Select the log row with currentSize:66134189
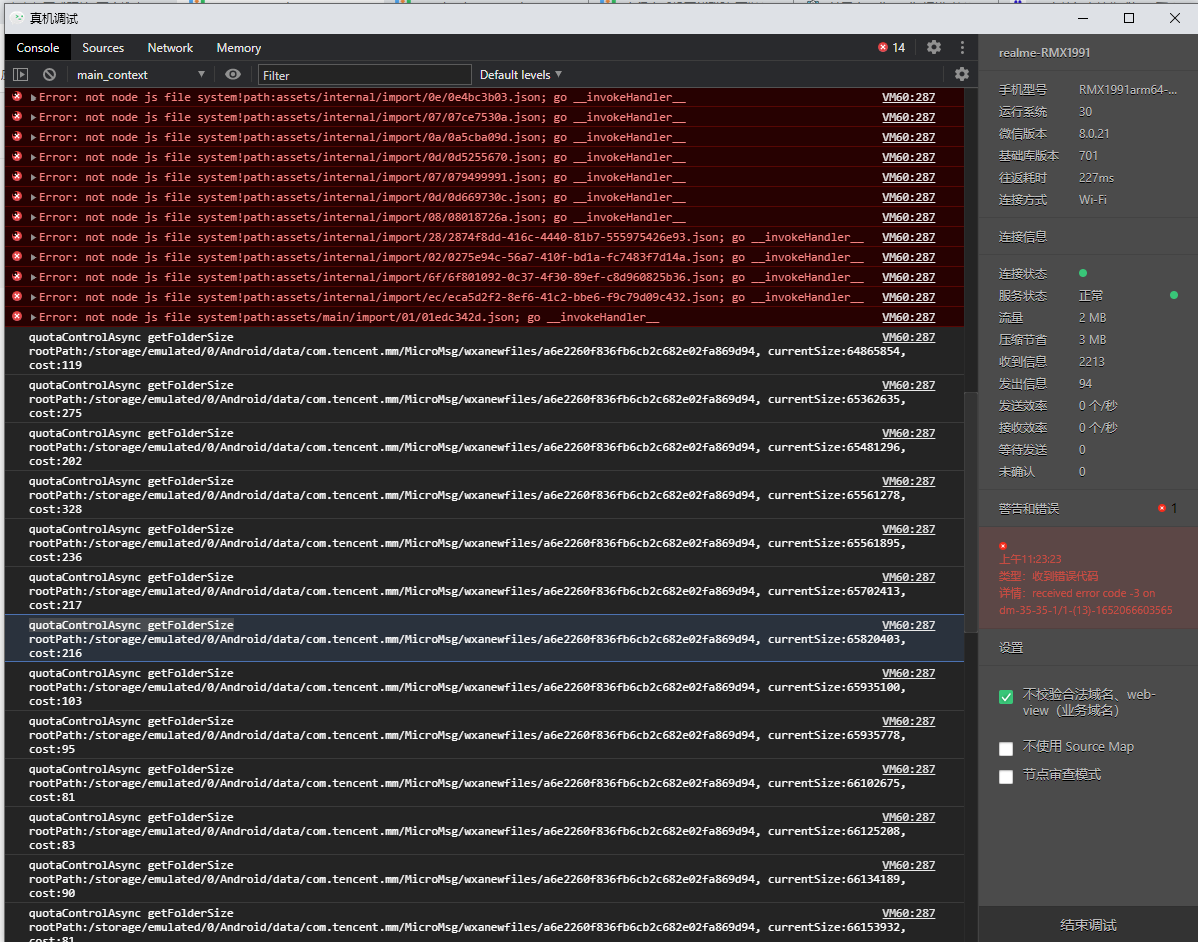 [484, 879]
